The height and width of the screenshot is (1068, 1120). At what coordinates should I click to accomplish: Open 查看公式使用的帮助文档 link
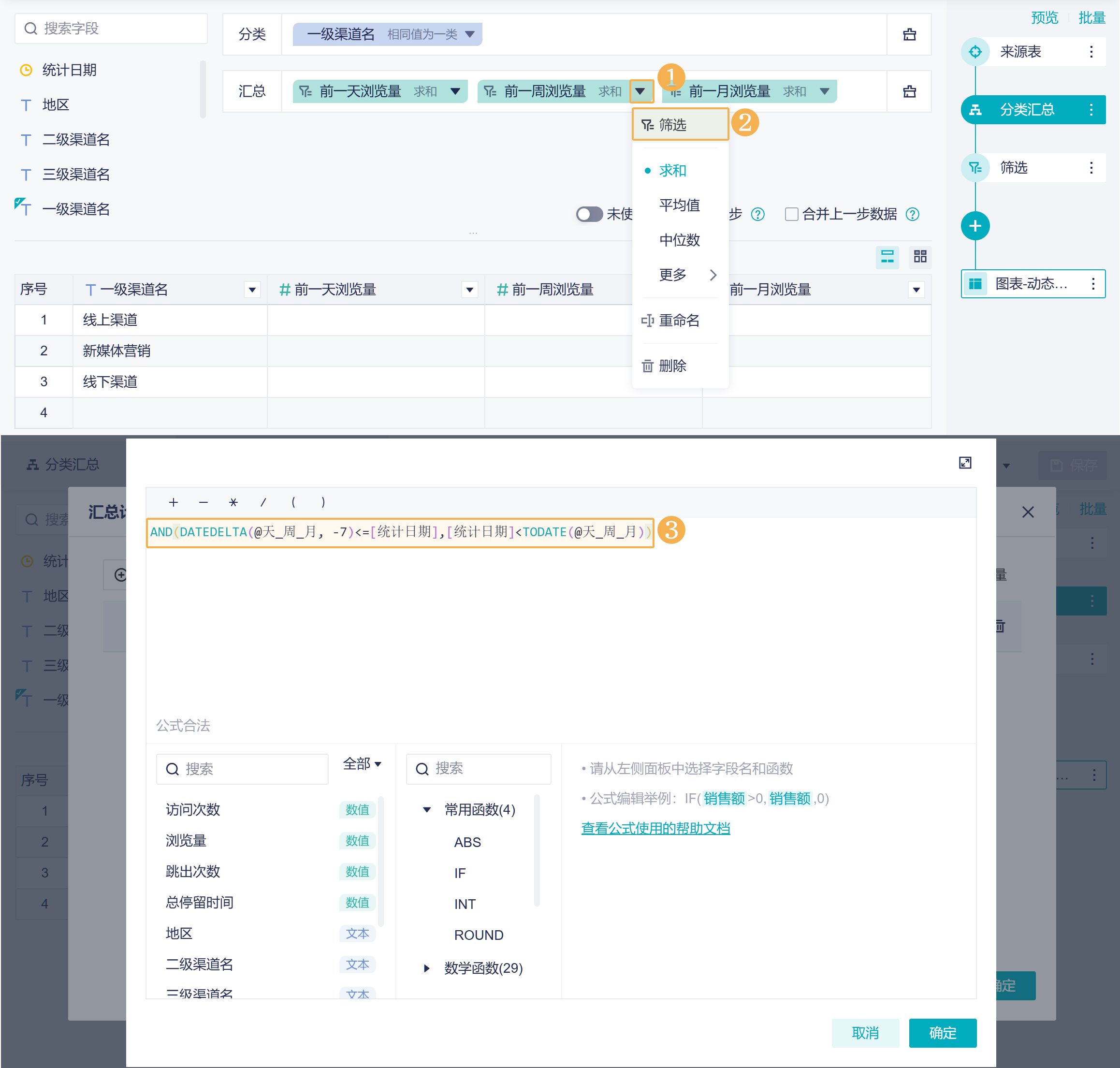pos(655,828)
